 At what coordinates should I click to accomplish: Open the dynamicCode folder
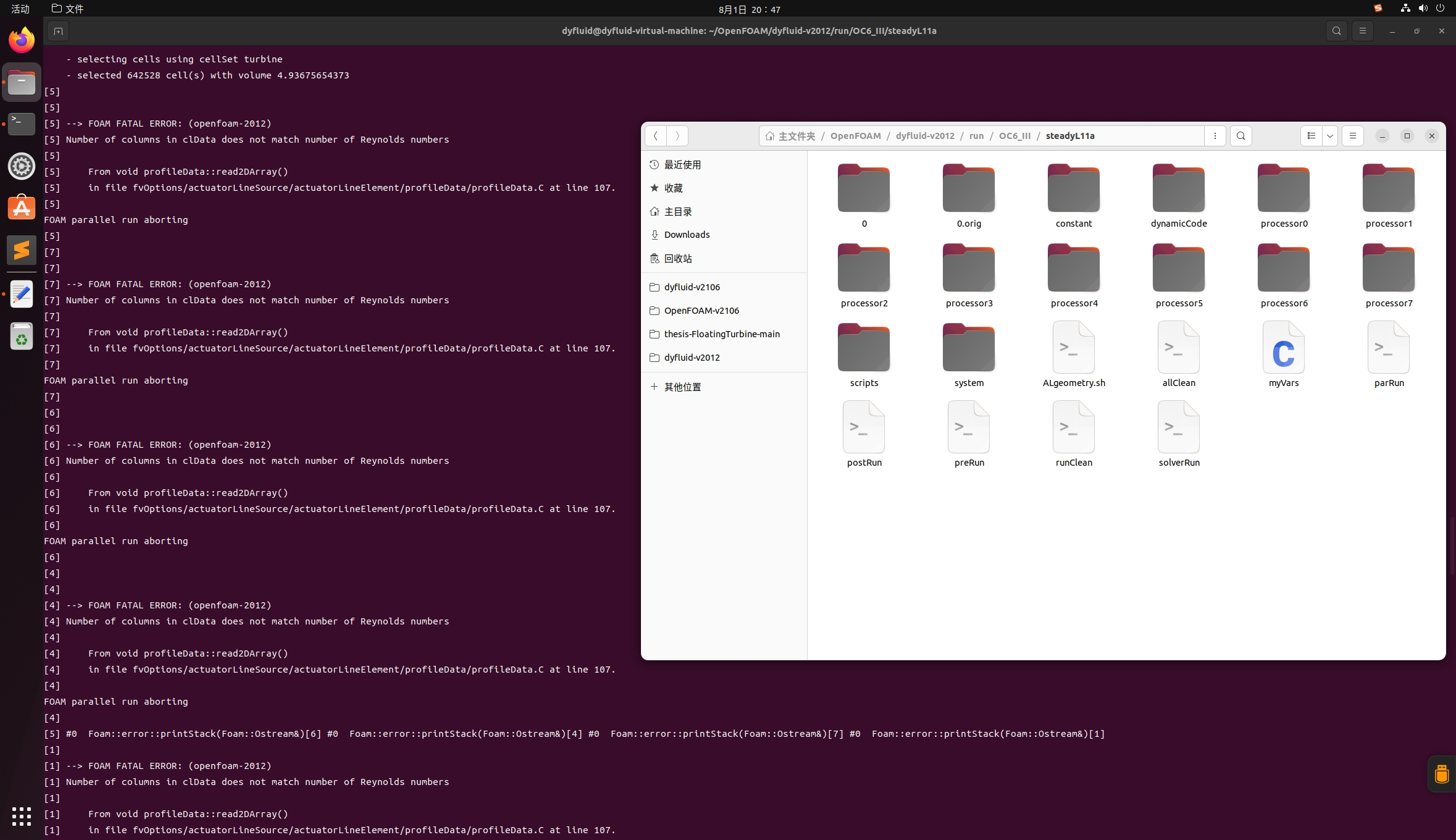(1179, 196)
